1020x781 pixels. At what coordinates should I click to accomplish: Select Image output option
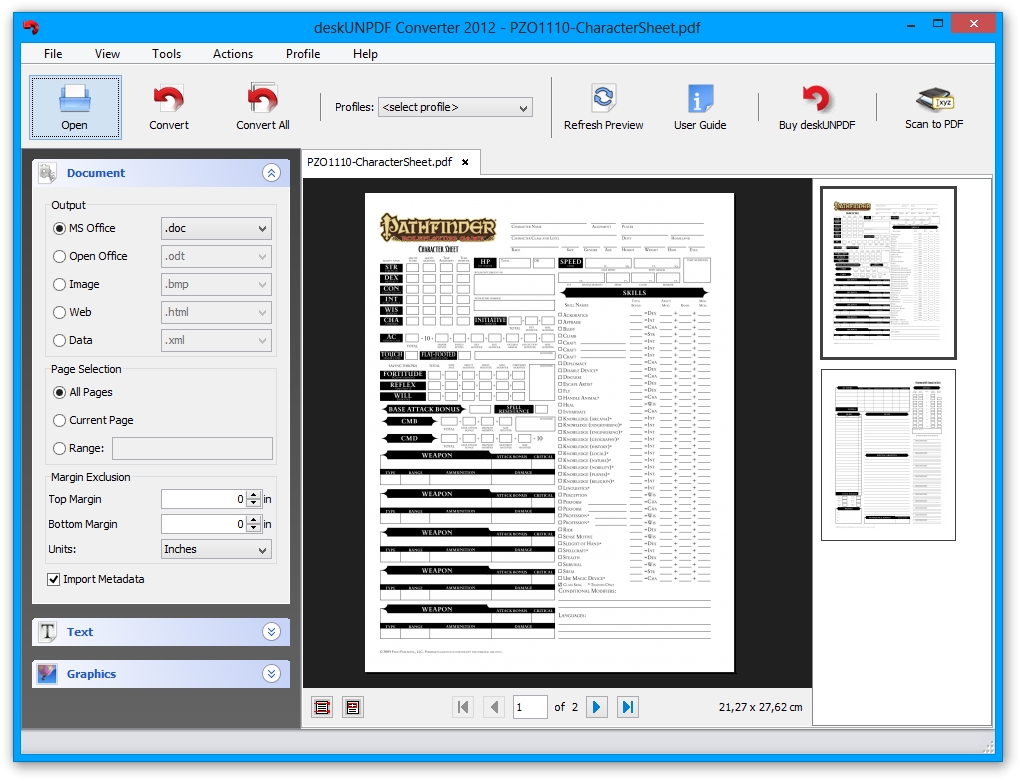[76, 284]
